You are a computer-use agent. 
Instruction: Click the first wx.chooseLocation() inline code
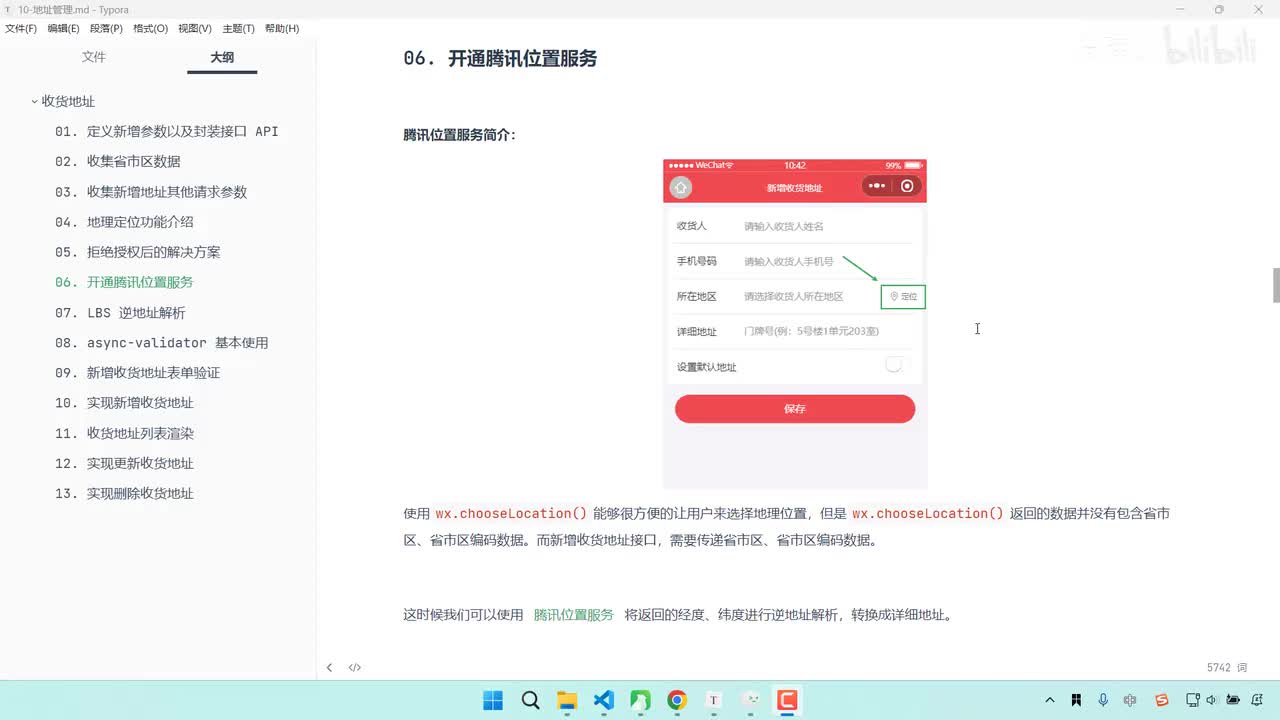[511, 514]
